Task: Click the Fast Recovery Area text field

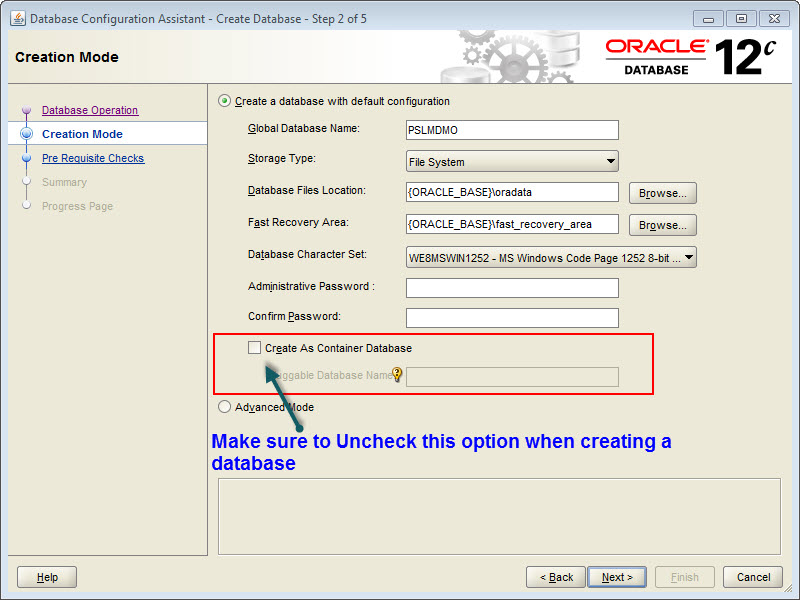Action: [512, 224]
